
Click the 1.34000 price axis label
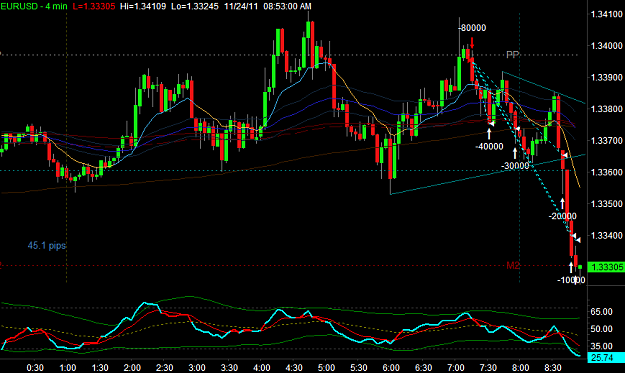(x=606, y=46)
